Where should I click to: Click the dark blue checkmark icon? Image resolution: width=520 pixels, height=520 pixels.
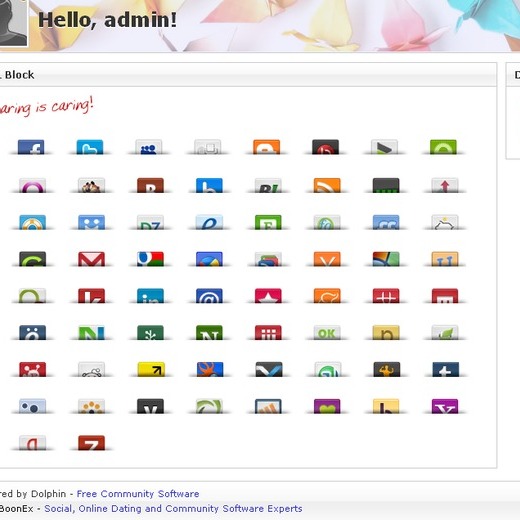269,370
